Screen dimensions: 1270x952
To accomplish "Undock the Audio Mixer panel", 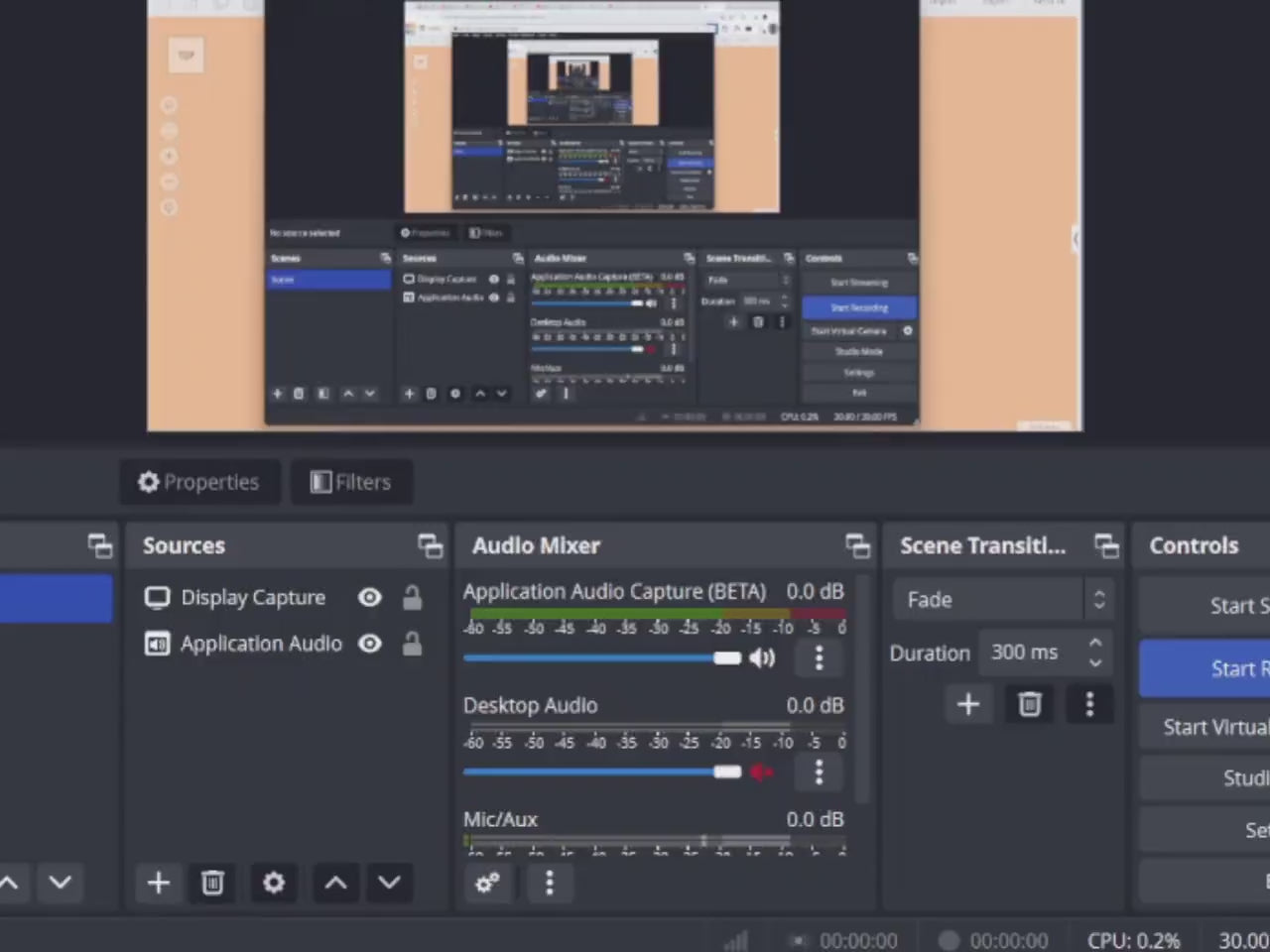I will click(x=857, y=545).
